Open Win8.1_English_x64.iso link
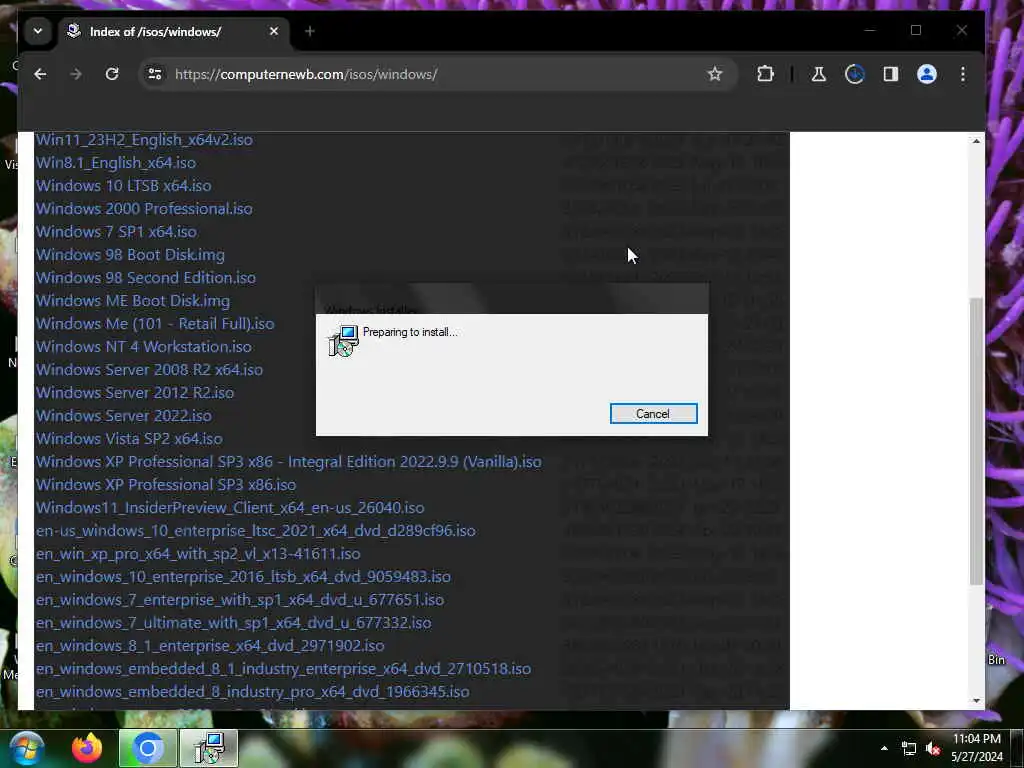Viewport: 1024px width, 768px height. tap(116, 163)
